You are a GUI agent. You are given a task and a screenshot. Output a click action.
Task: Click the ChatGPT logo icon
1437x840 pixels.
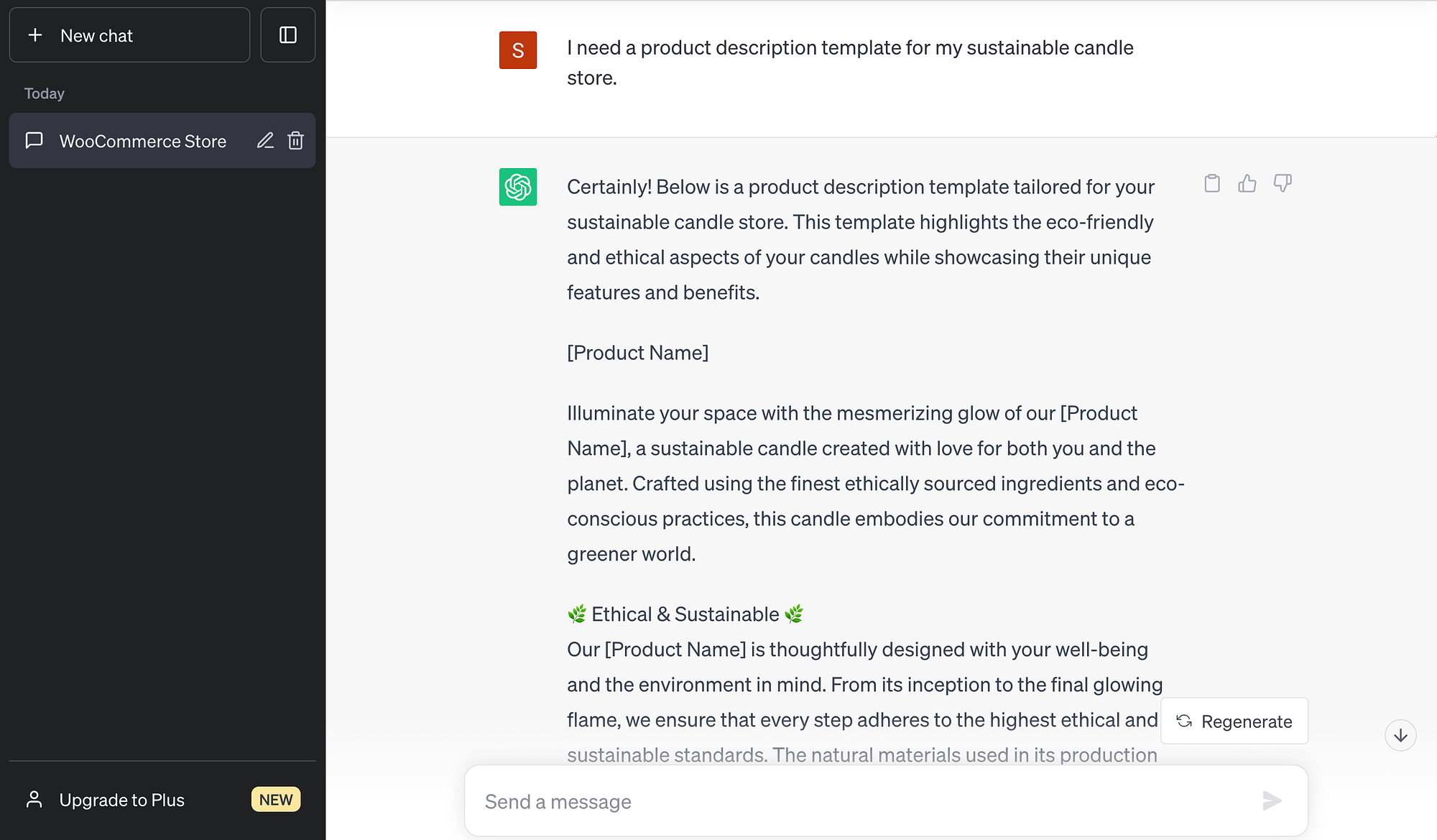coord(518,187)
